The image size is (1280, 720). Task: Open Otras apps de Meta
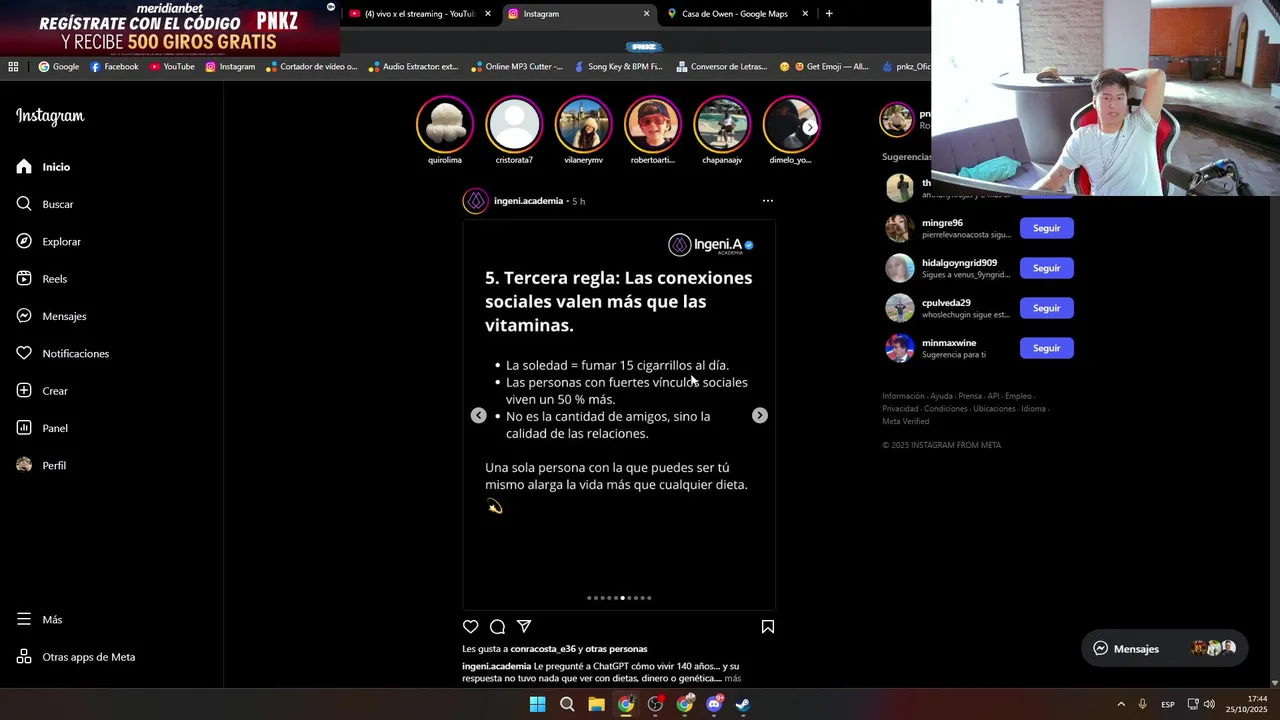[76, 657]
